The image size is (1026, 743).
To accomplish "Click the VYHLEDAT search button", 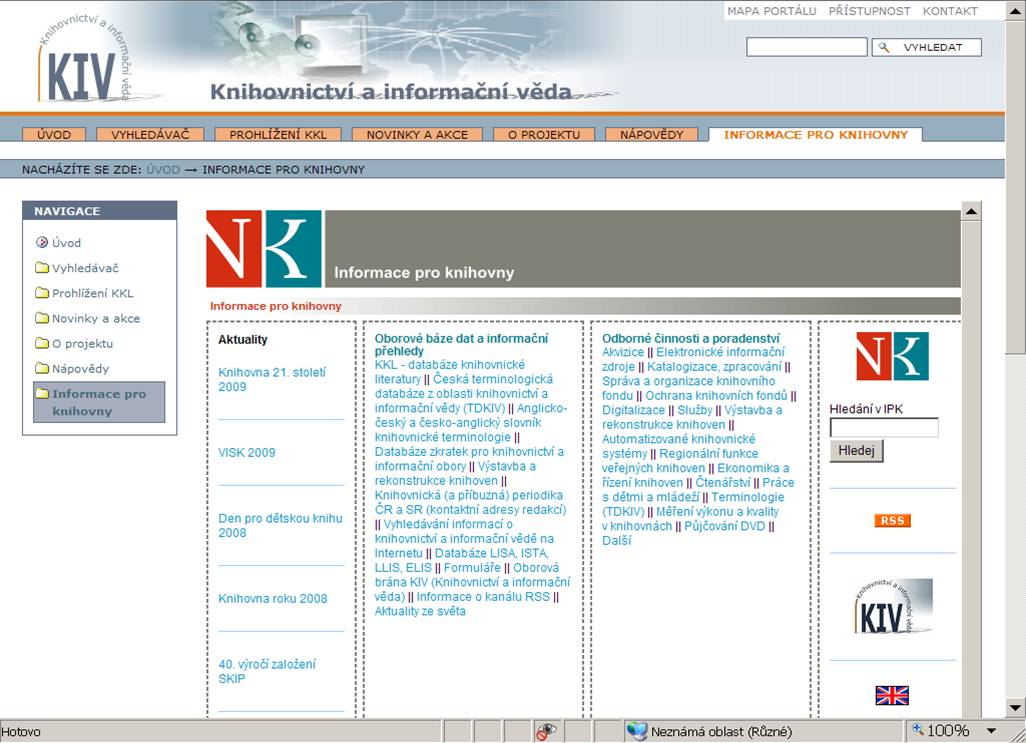I will tap(927, 47).
